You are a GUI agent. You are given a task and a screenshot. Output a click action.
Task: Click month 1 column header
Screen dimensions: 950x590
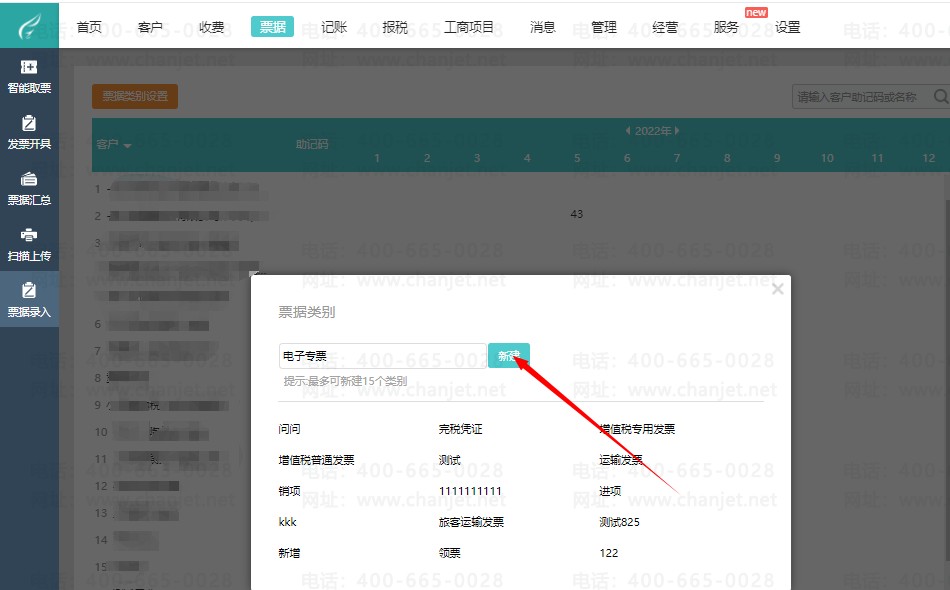click(x=377, y=158)
